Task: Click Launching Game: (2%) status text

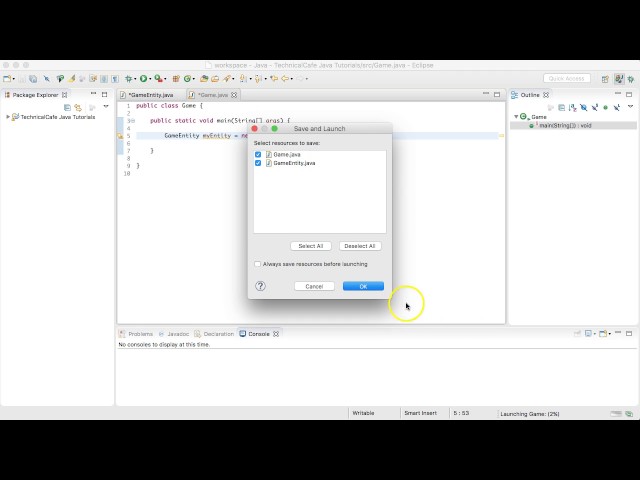Action: (x=530, y=414)
